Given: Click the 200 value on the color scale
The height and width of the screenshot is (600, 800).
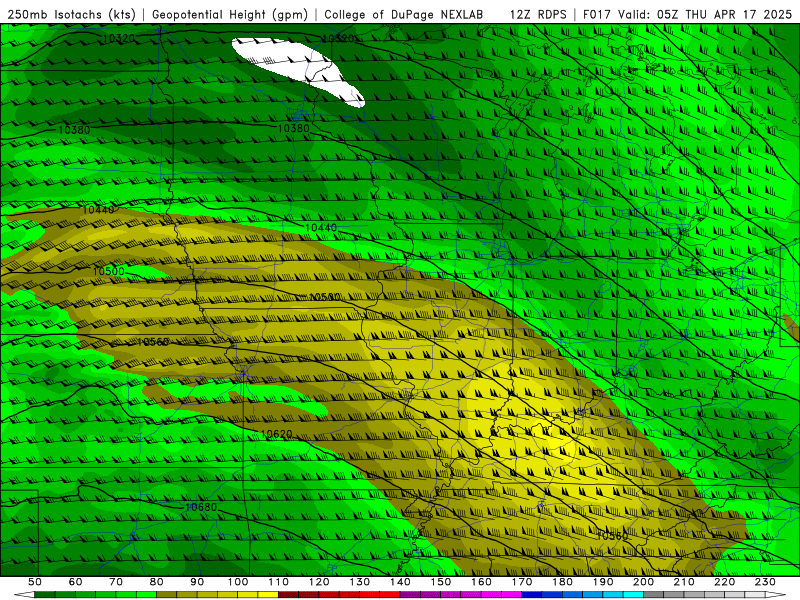Looking at the screenshot, I should tap(643, 582).
